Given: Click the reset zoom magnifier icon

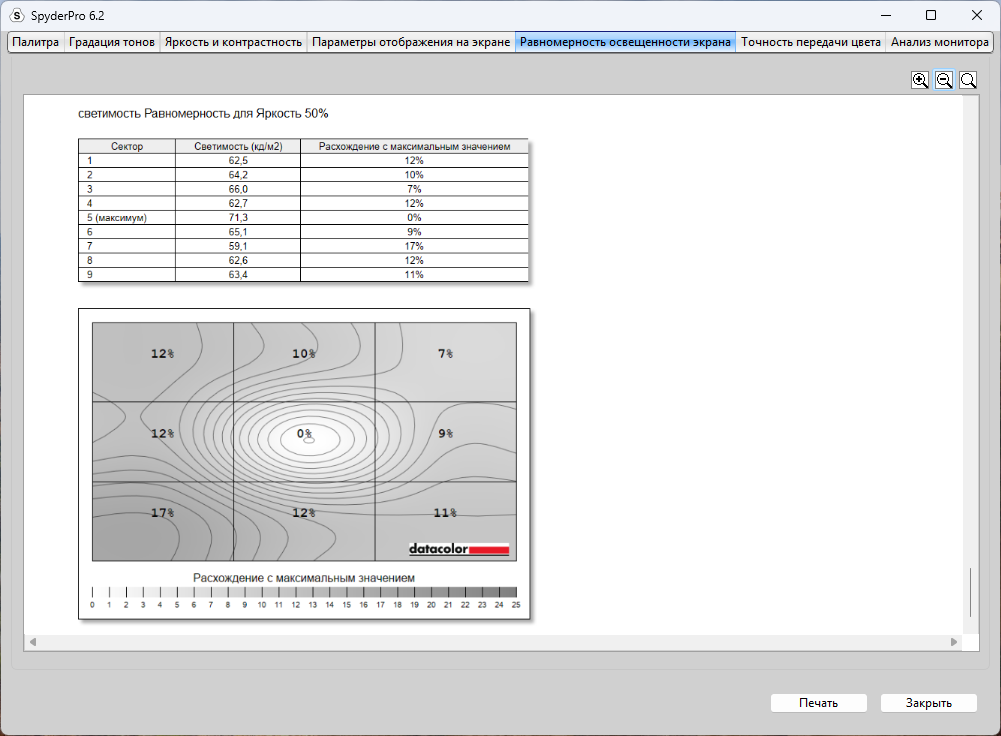Looking at the screenshot, I should point(968,80).
